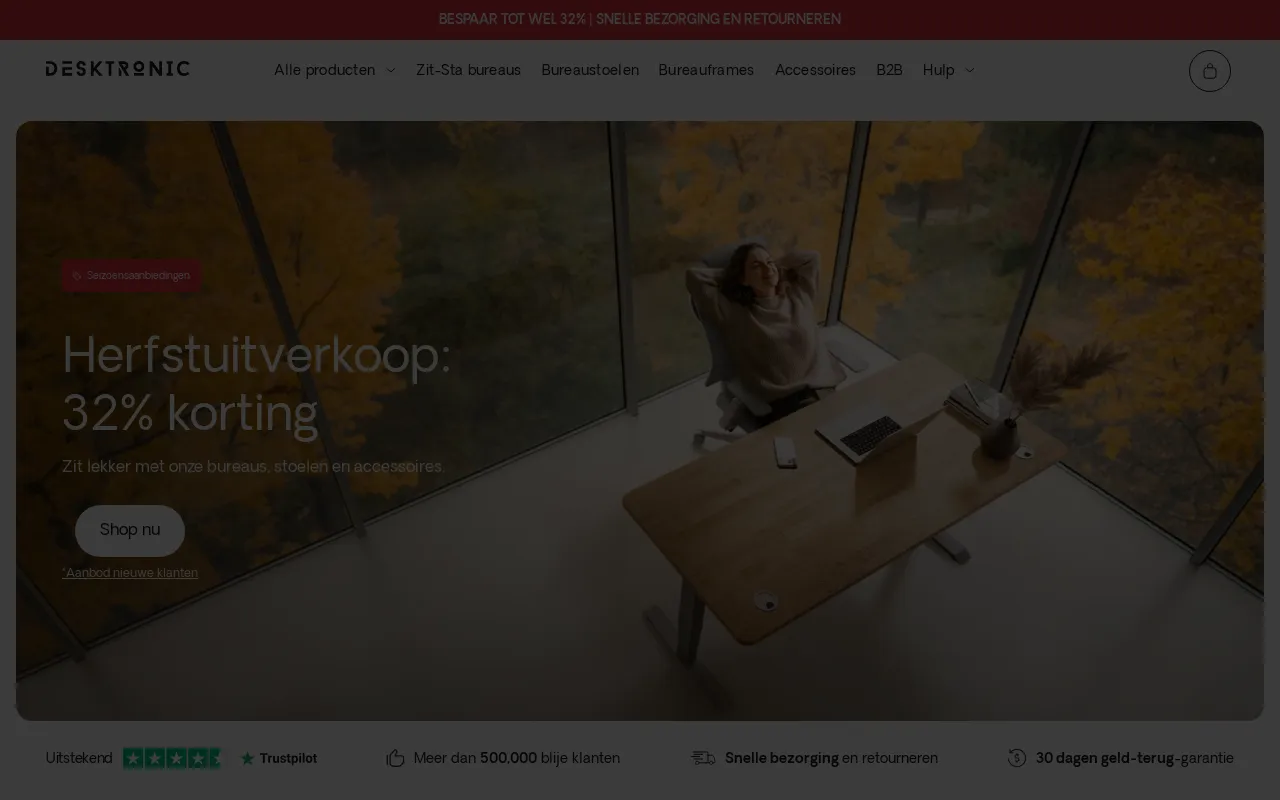The width and height of the screenshot is (1280, 800).
Task: Click the Desktronic logo
Action: [x=117, y=69]
